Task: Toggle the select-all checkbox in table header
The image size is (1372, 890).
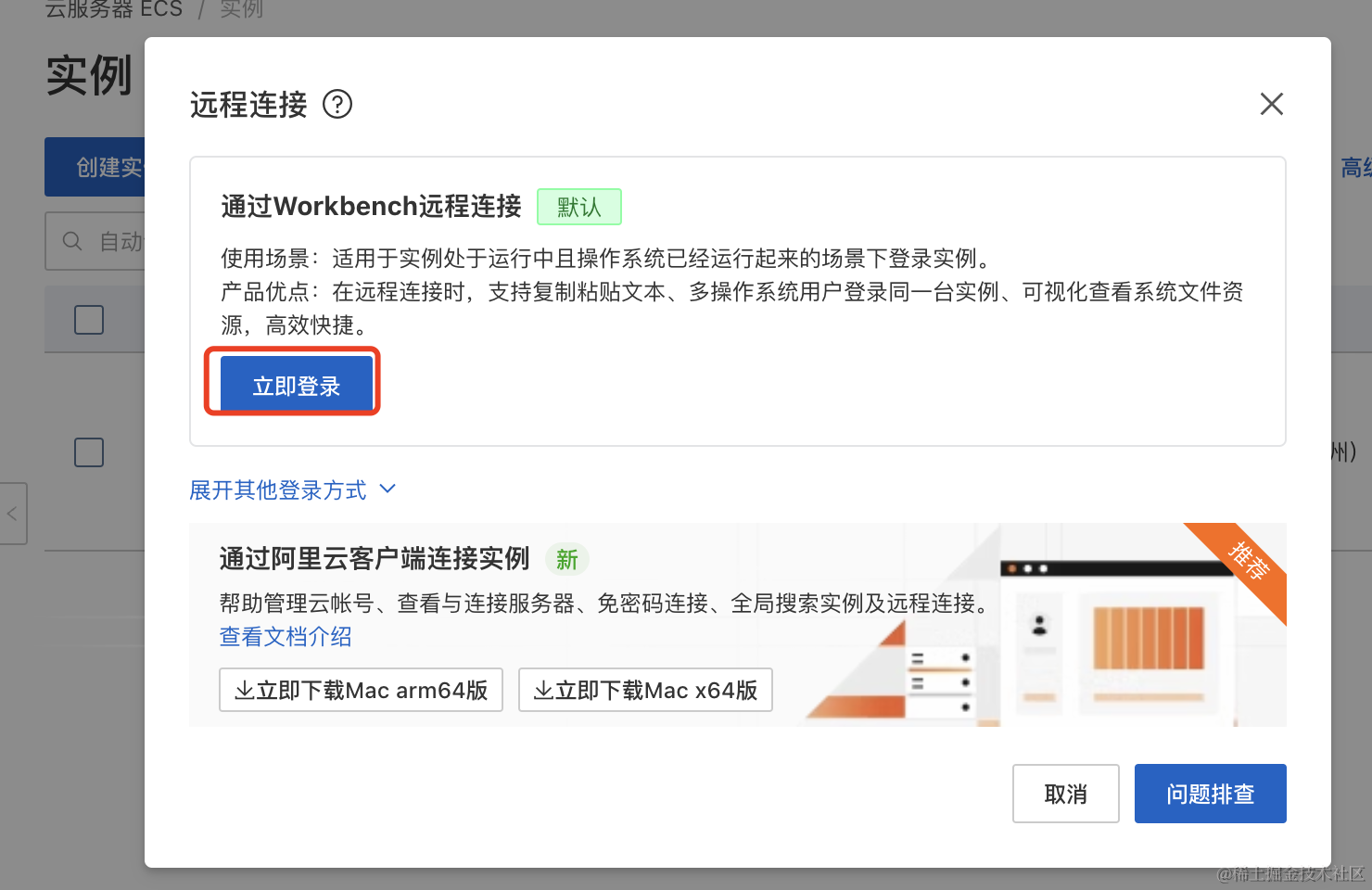Action: click(x=89, y=320)
